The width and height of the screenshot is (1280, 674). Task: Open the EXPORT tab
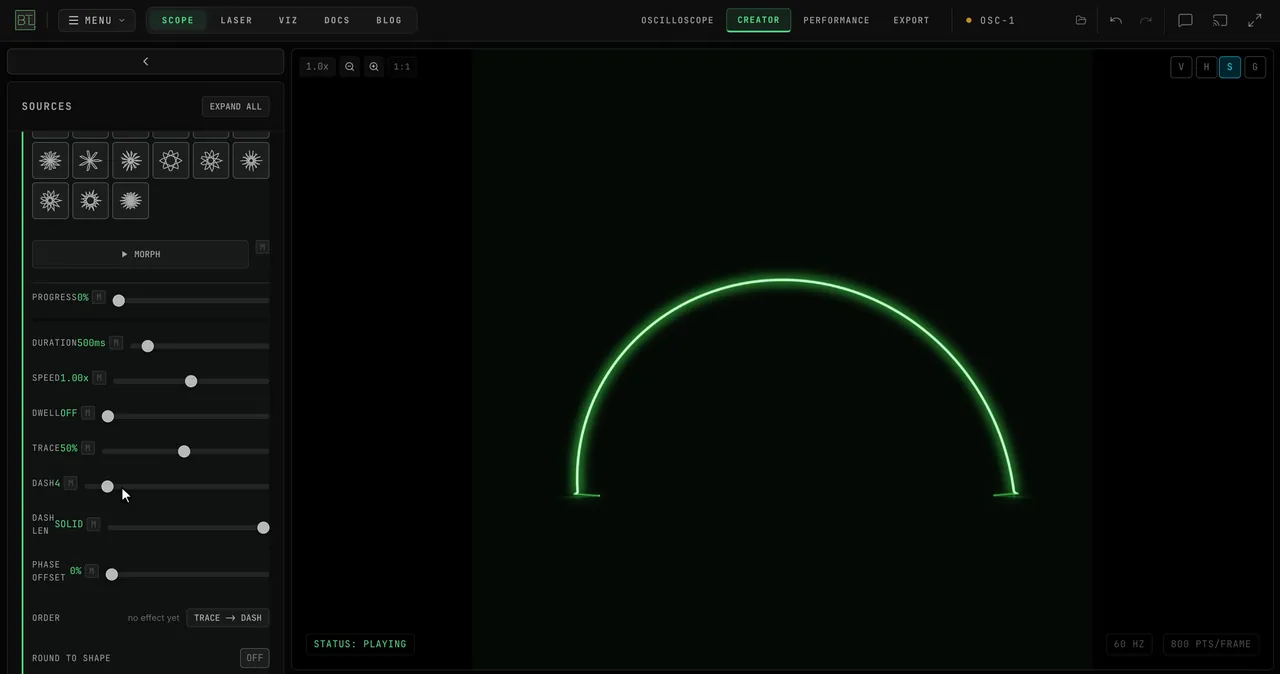click(911, 20)
